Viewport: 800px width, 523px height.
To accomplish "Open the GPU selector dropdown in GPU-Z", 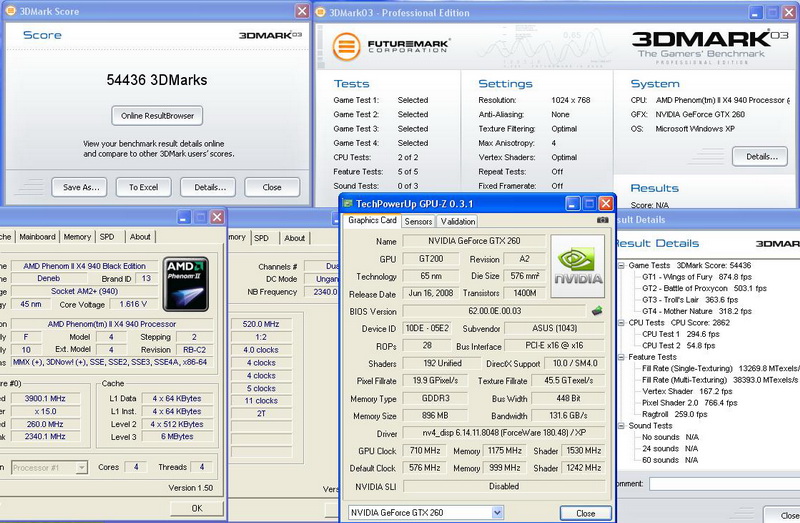I will (497, 512).
